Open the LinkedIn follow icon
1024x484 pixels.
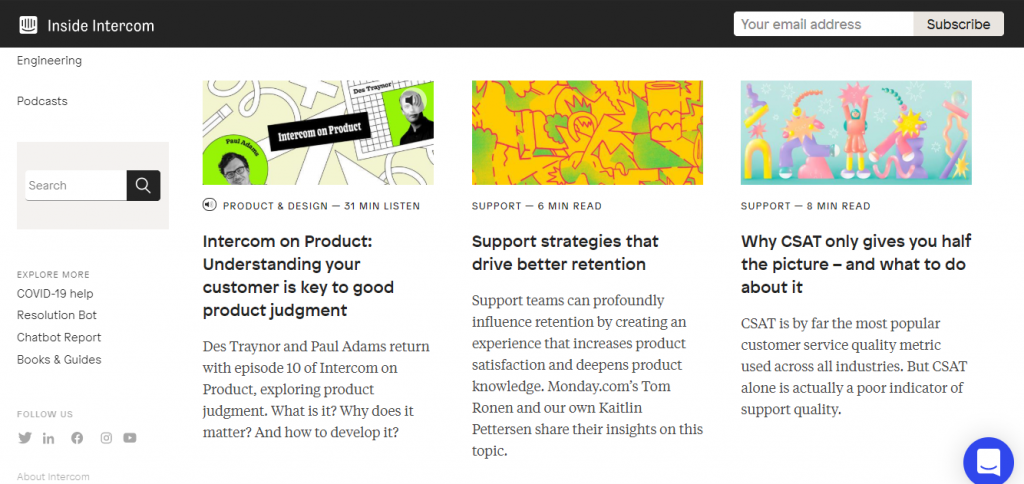click(49, 438)
